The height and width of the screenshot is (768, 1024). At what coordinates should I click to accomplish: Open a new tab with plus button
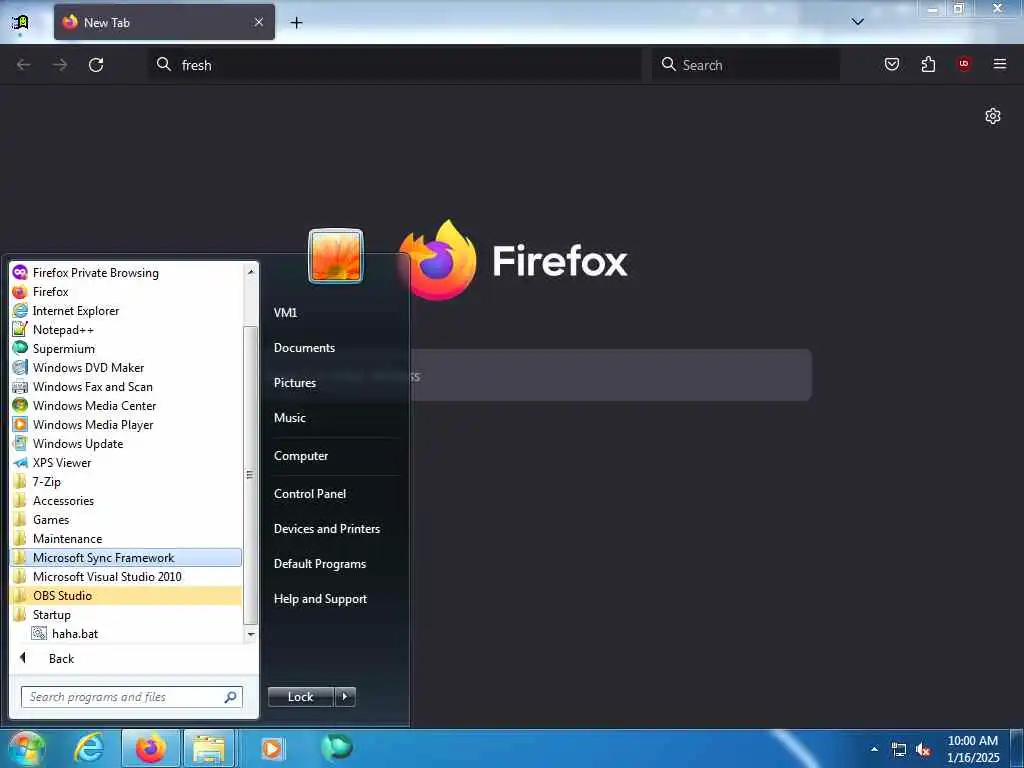click(x=296, y=23)
